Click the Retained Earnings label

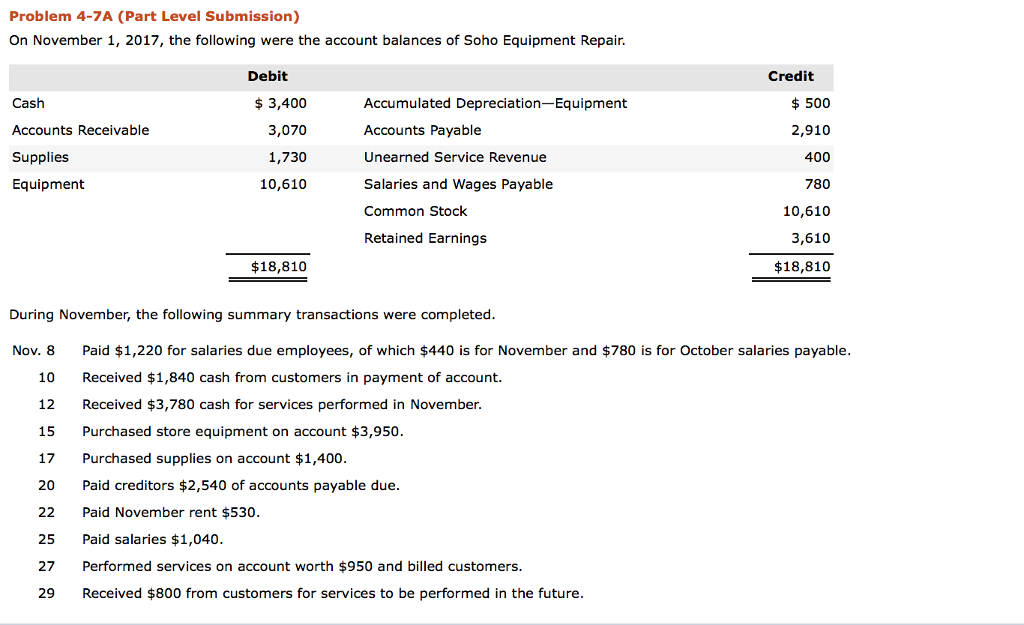pyautogui.click(x=425, y=238)
